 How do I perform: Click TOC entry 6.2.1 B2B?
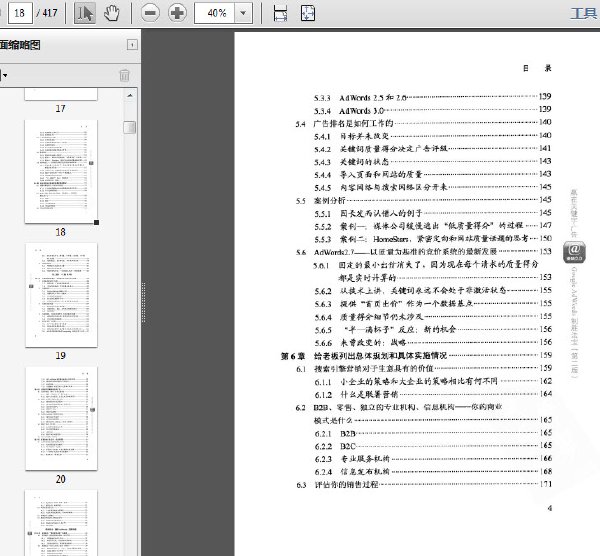432,433
